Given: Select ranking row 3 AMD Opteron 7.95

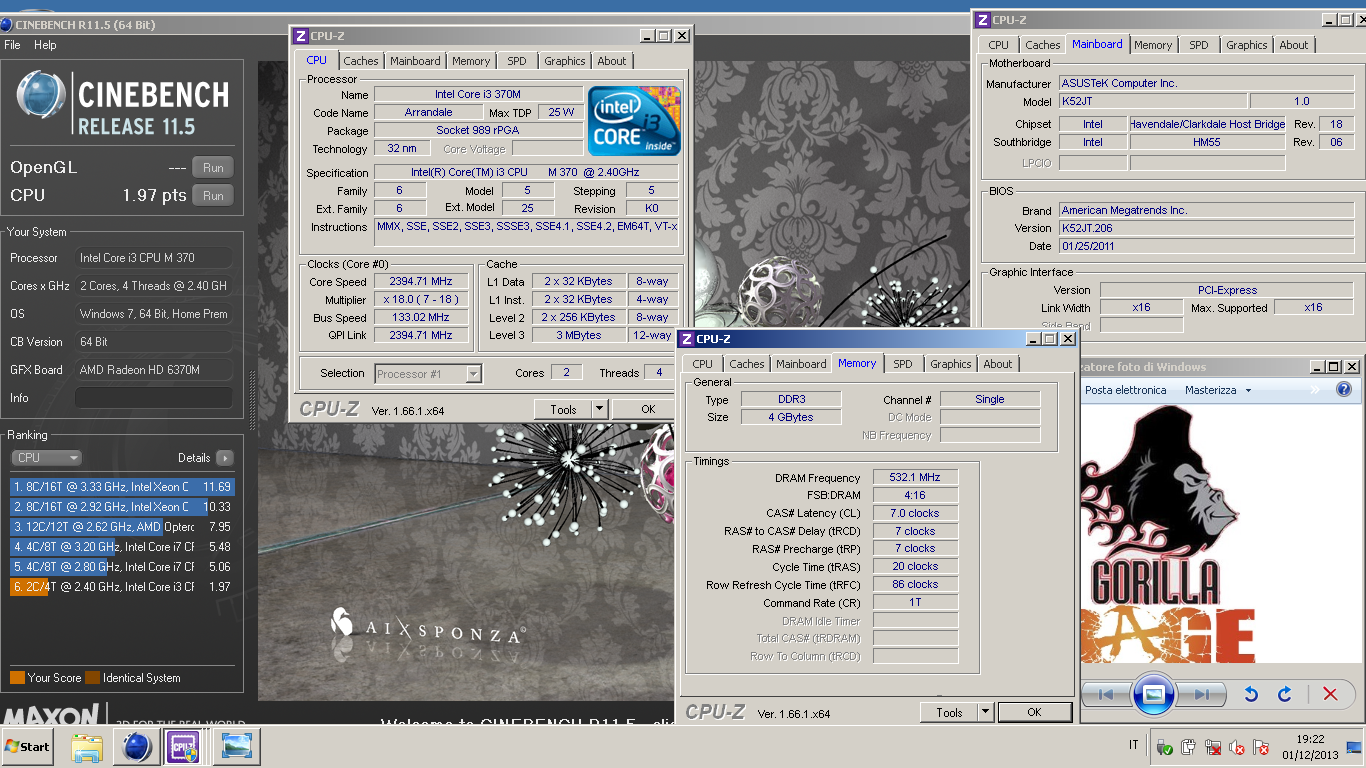Looking at the screenshot, I should (122, 527).
